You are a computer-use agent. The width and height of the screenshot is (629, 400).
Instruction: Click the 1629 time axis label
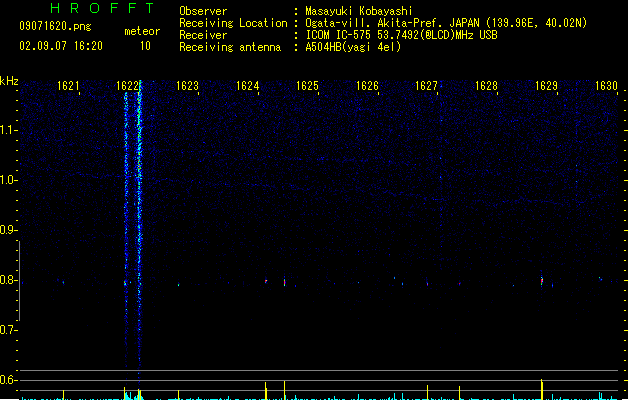coord(546,86)
